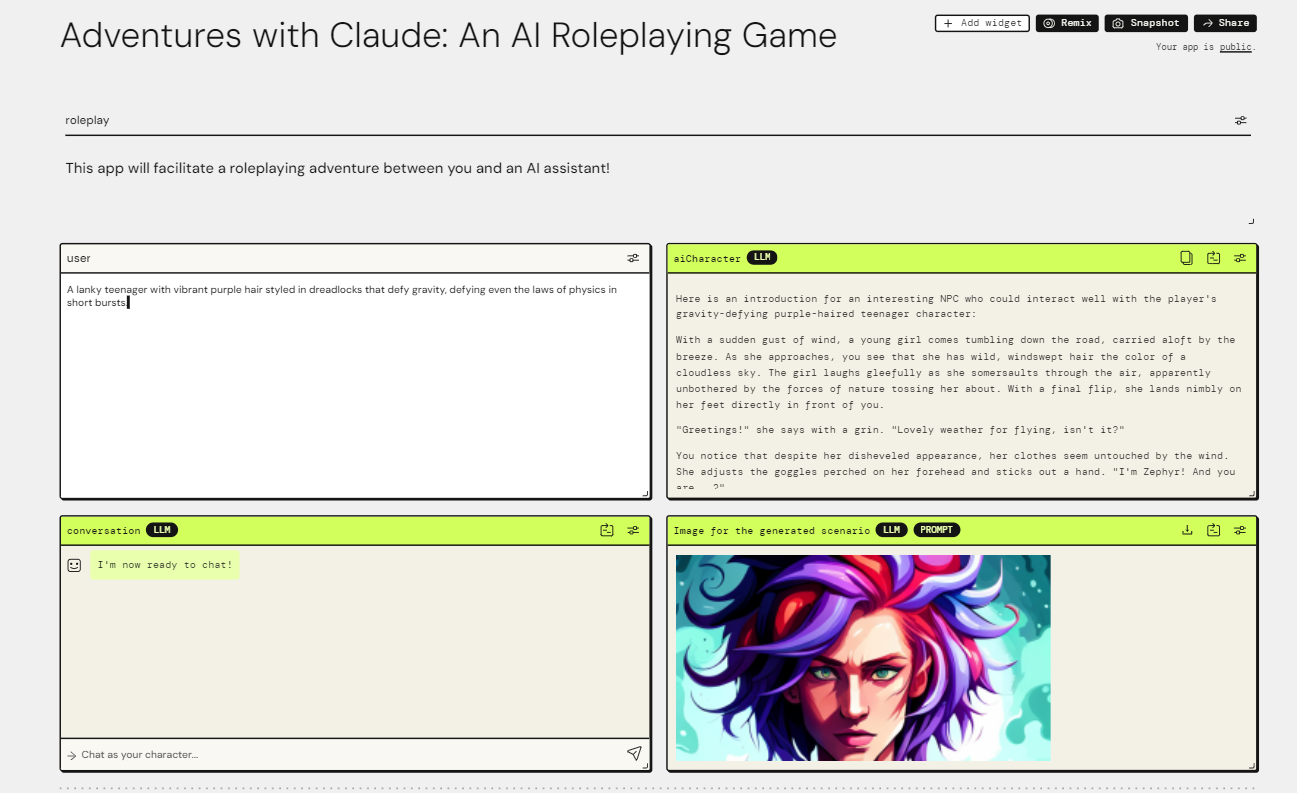Send the chat message with paper plane icon

[x=634, y=754]
